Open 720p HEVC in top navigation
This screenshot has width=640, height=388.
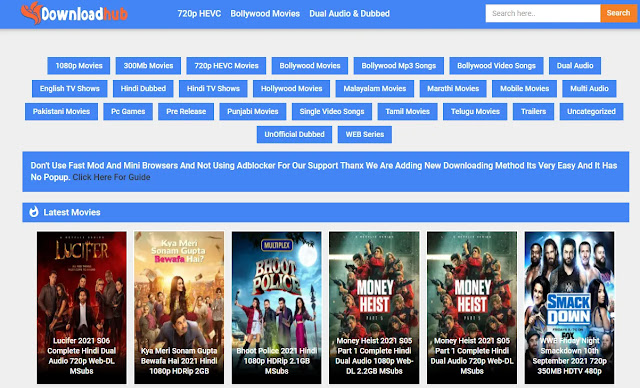[199, 13]
